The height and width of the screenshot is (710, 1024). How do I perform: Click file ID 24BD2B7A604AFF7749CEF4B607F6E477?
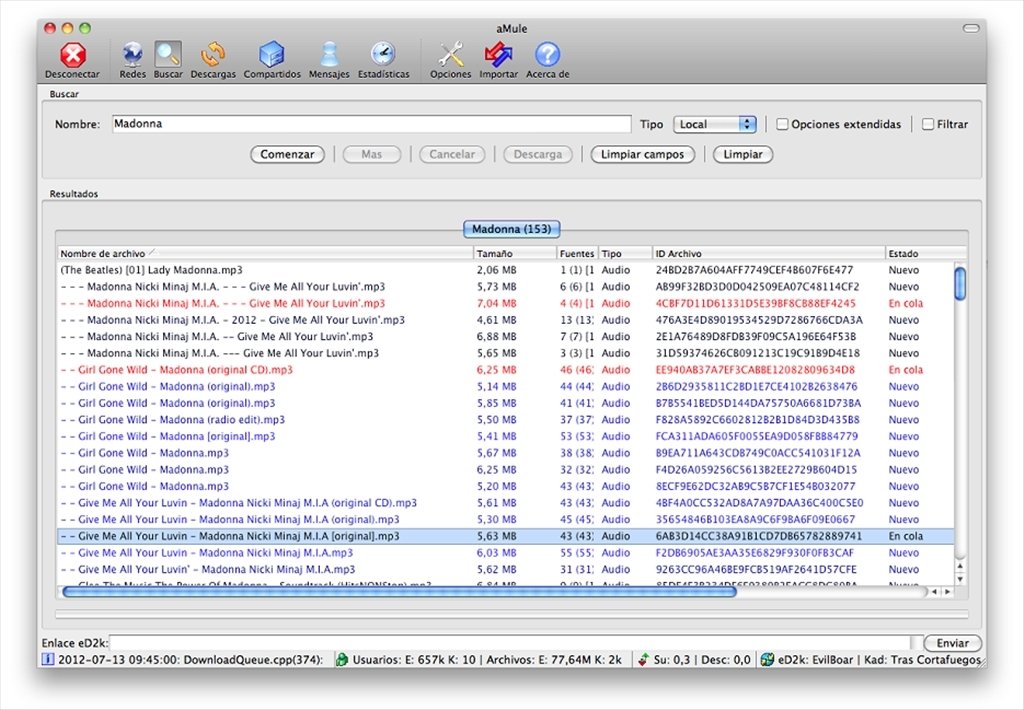point(754,270)
